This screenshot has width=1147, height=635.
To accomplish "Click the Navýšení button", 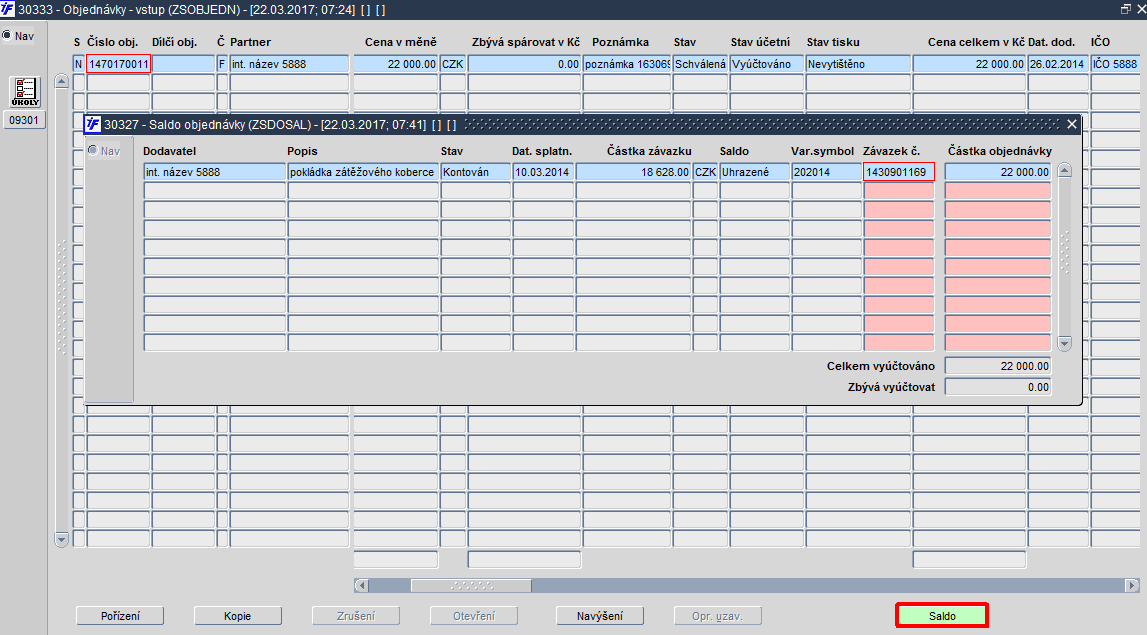I will coord(600,616).
